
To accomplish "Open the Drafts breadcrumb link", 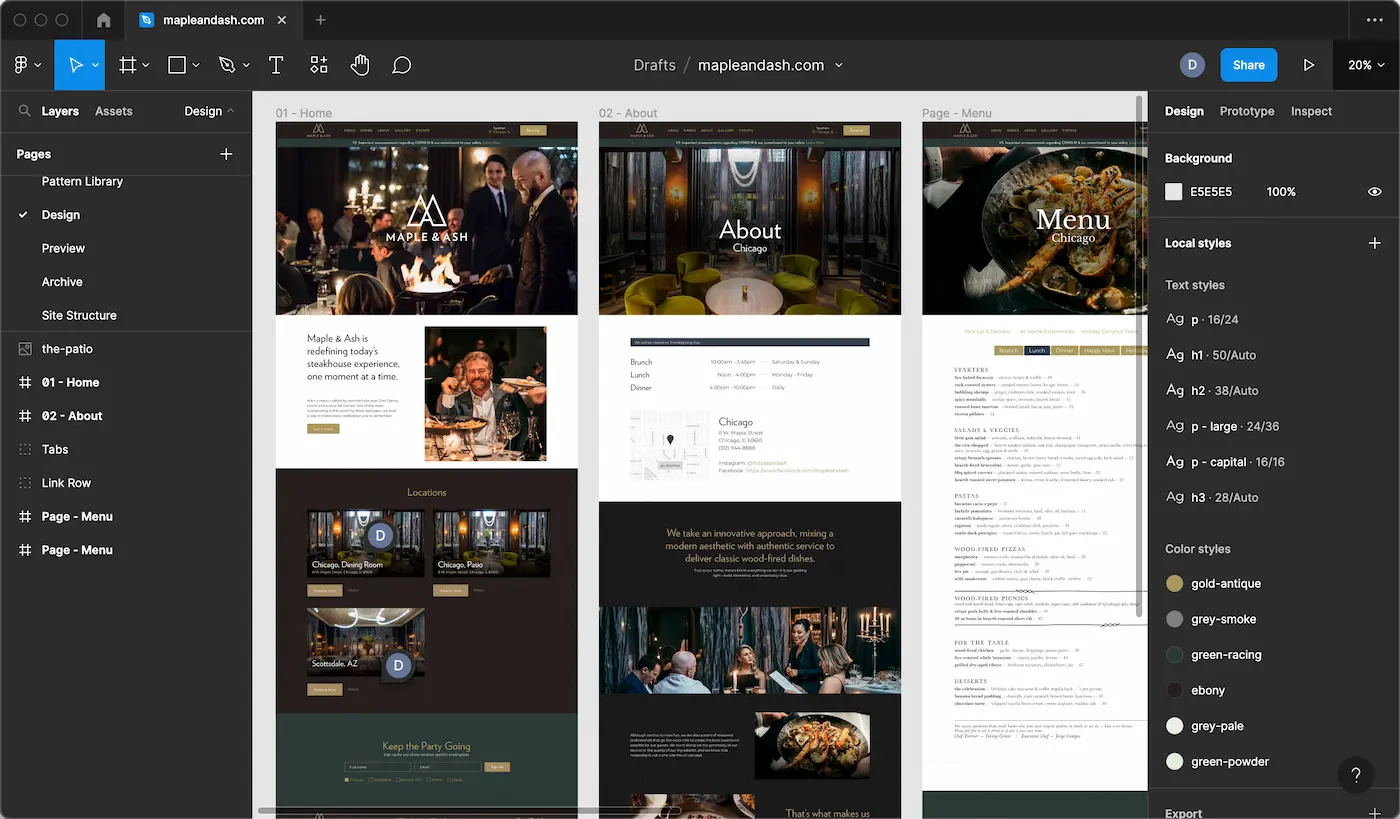I will click(655, 65).
